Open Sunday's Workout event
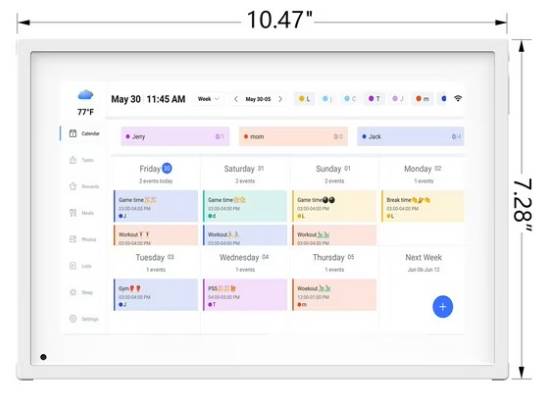 334,235
